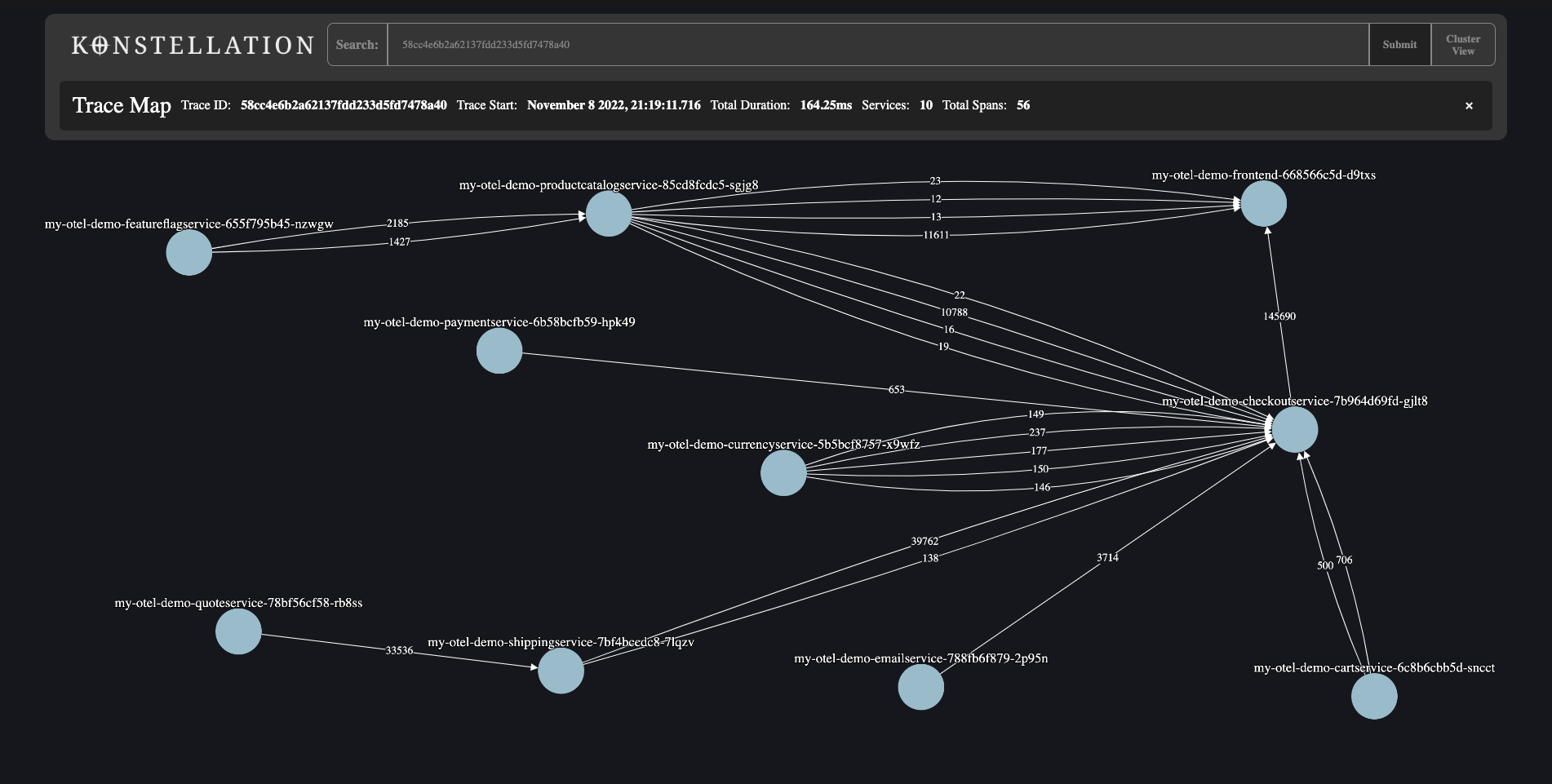This screenshot has height=784, width=1552.
Task: Click the shippingservice pod name label
Action: [x=561, y=642]
